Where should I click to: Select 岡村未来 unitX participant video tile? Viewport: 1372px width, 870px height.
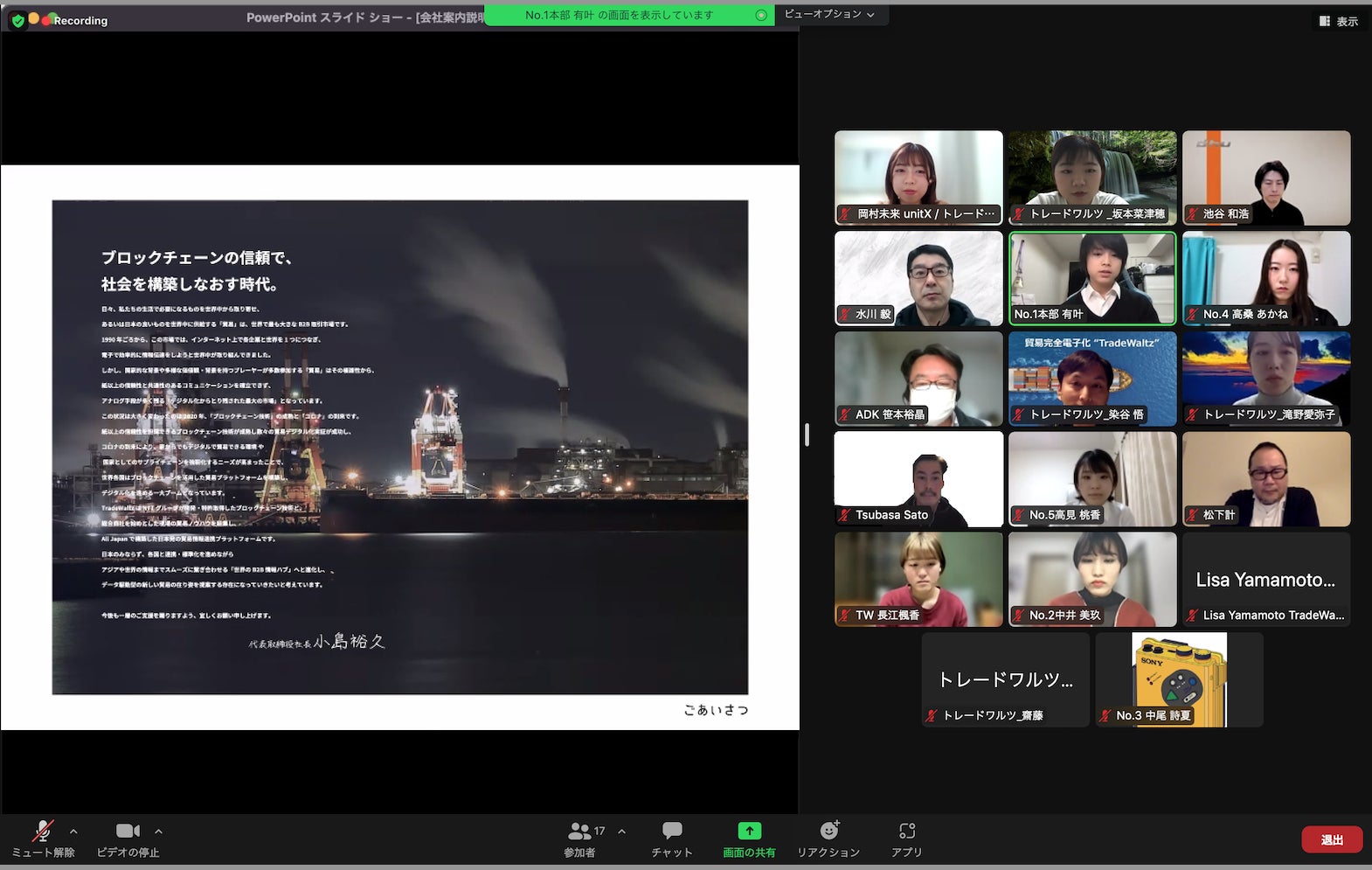918,177
